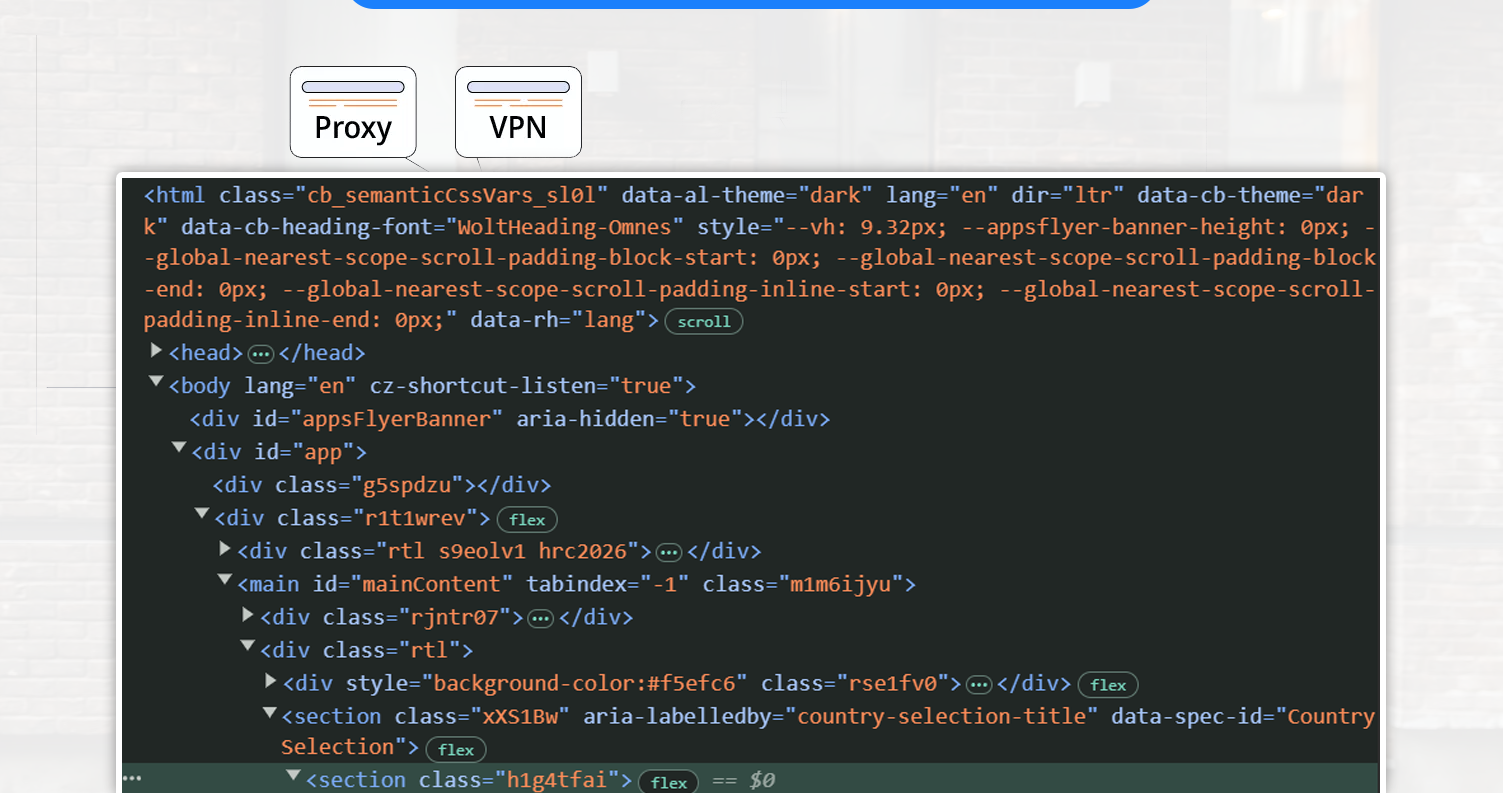Click the scroll badge on the html element

coord(704,321)
